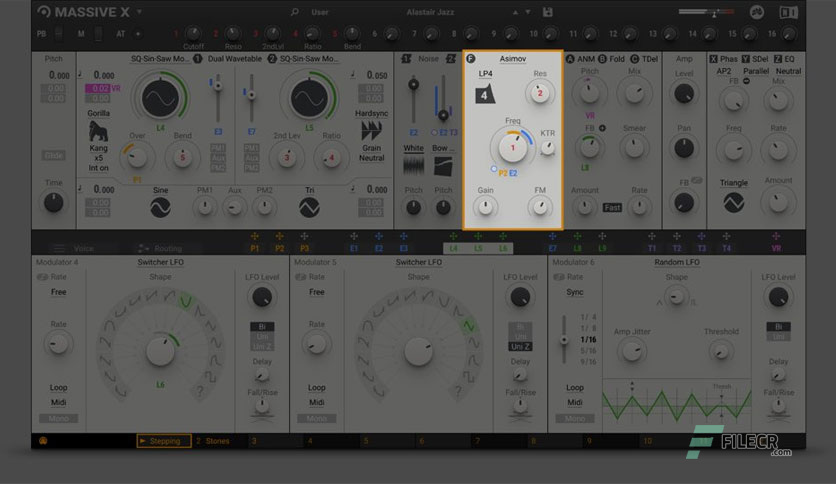The height and width of the screenshot is (484, 836).
Task: Select Bi polarity in Modulator 4
Action: pyautogui.click(x=262, y=326)
